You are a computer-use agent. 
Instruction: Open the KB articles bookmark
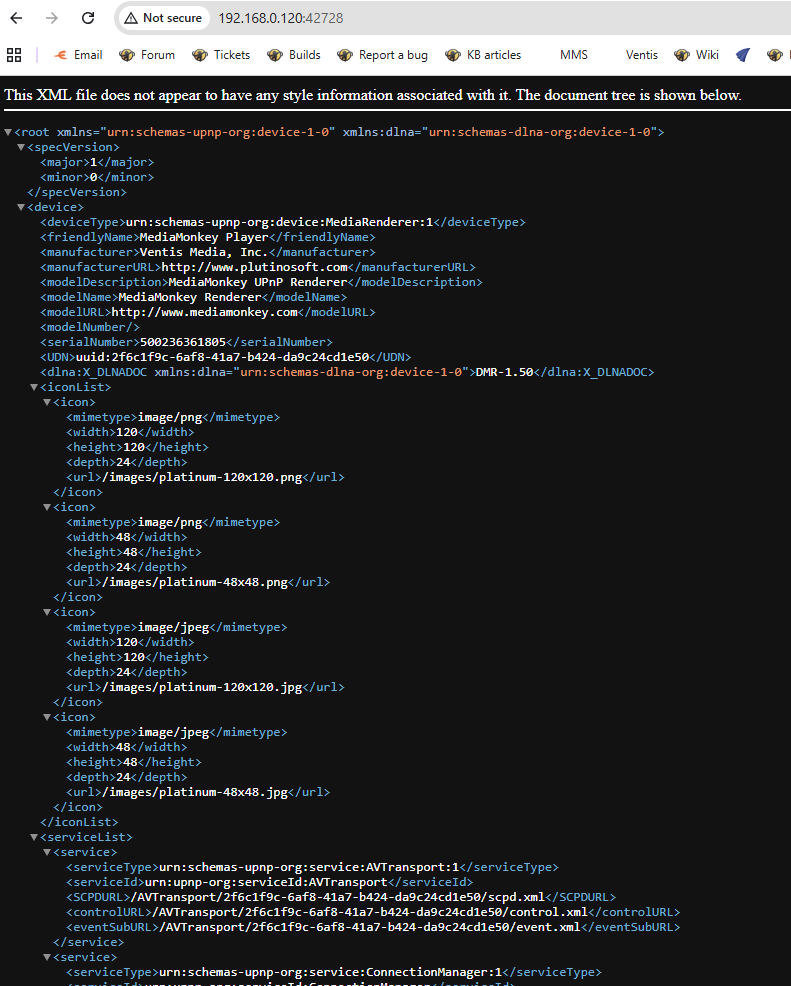coord(483,55)
